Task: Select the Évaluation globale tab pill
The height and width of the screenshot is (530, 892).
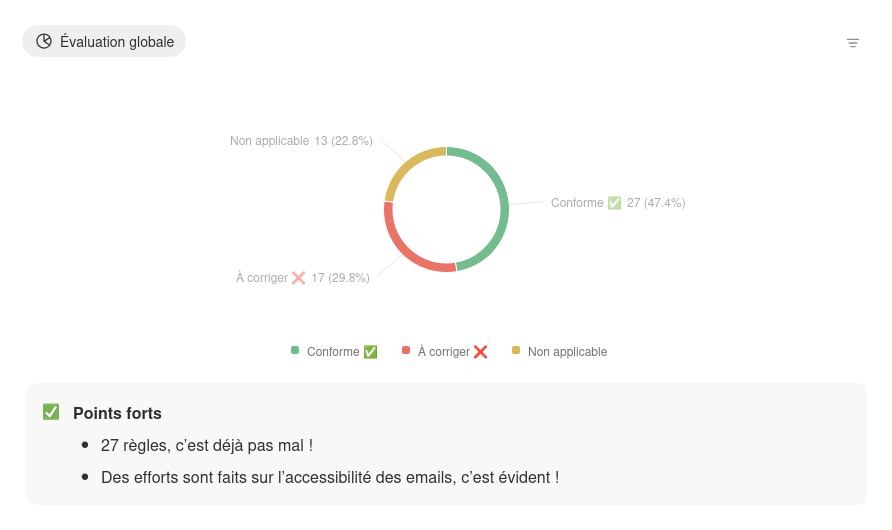Action: (x=104, y=41)
